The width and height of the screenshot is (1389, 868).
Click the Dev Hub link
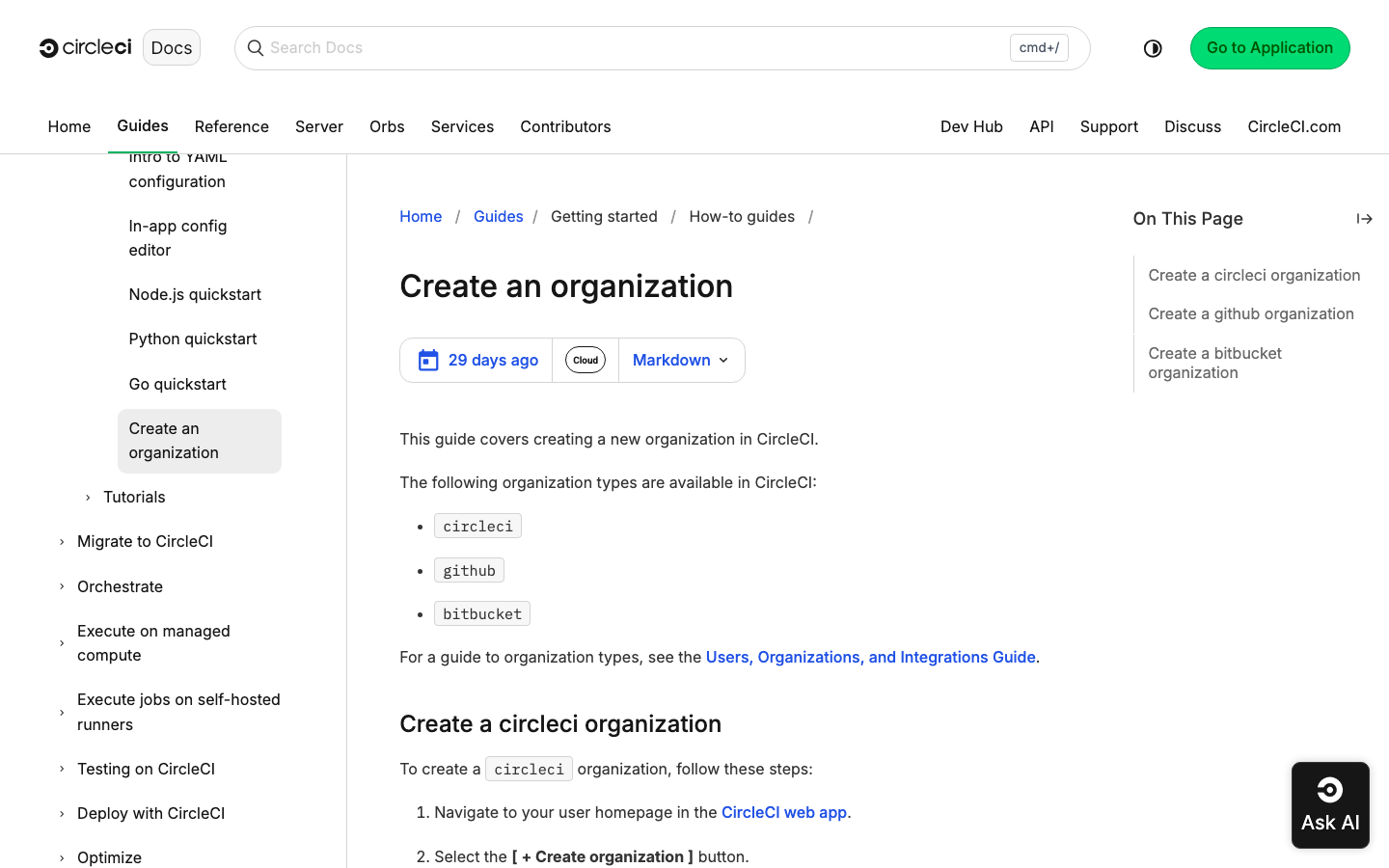(971, 126)
